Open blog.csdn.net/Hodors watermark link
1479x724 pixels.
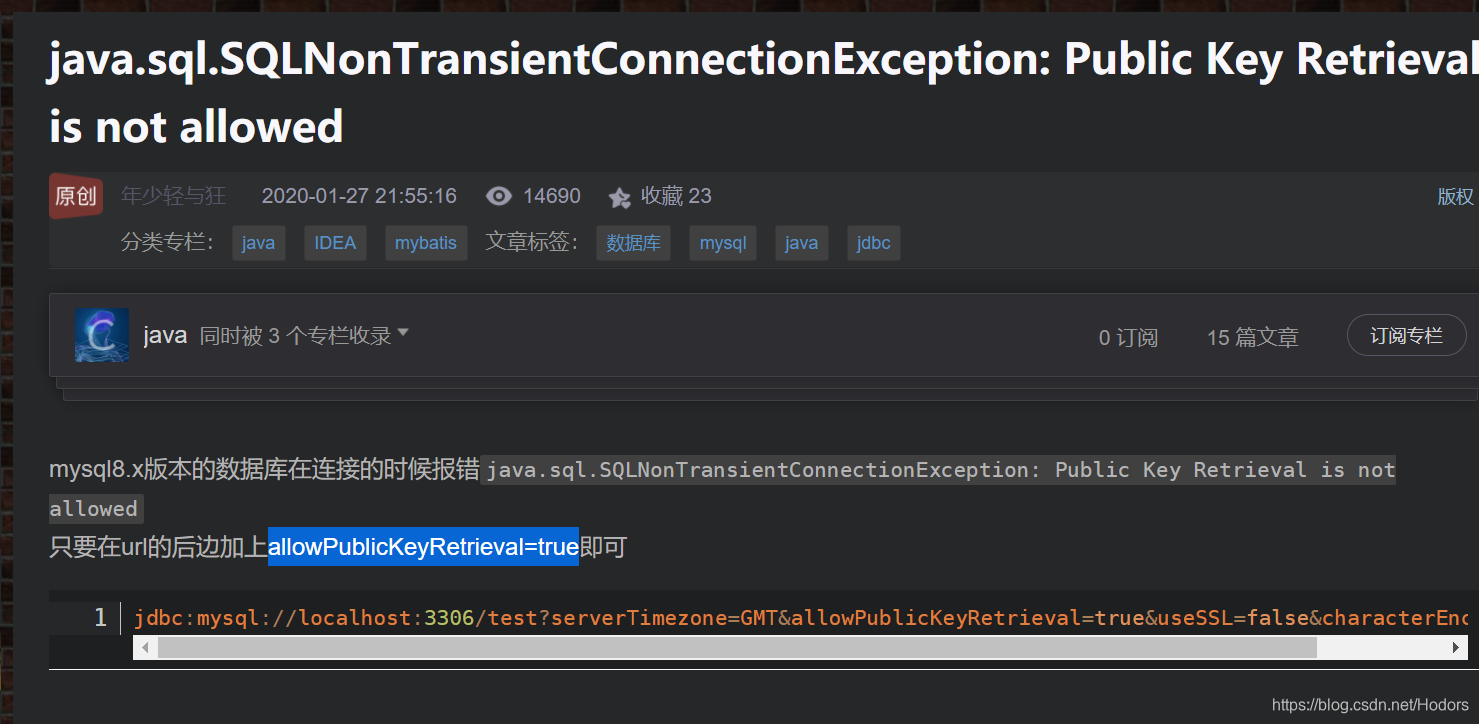pyautogui.click(x=1371, y=703)
